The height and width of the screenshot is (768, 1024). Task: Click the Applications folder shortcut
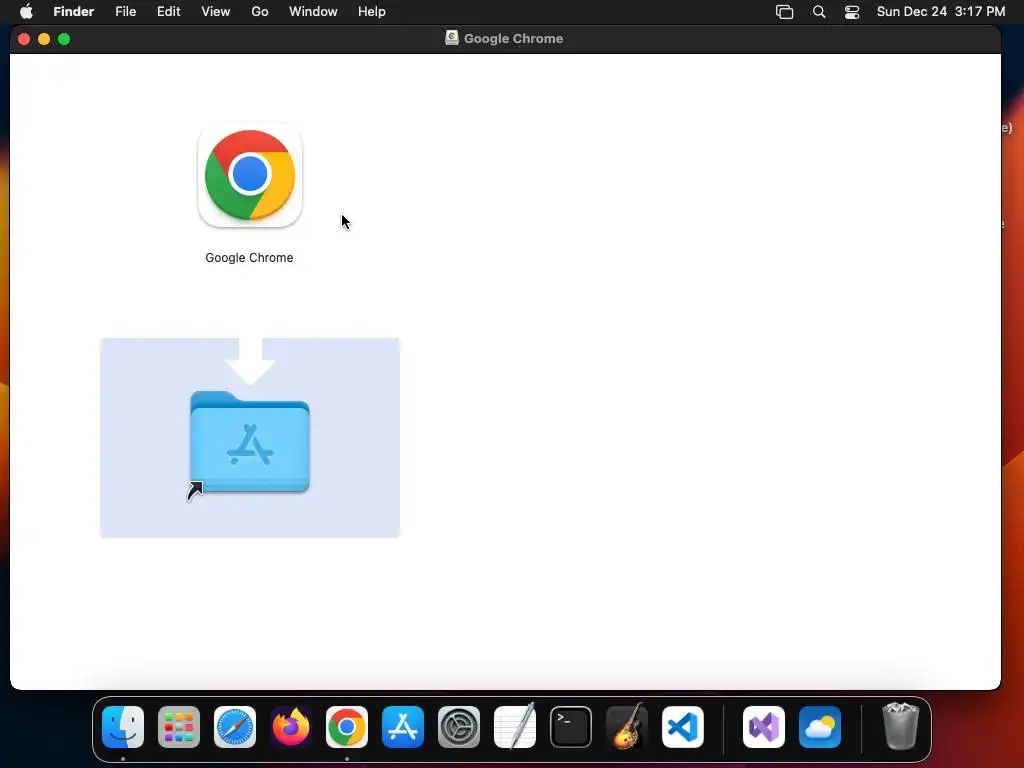pyautogui.click(x=249, y=443)
